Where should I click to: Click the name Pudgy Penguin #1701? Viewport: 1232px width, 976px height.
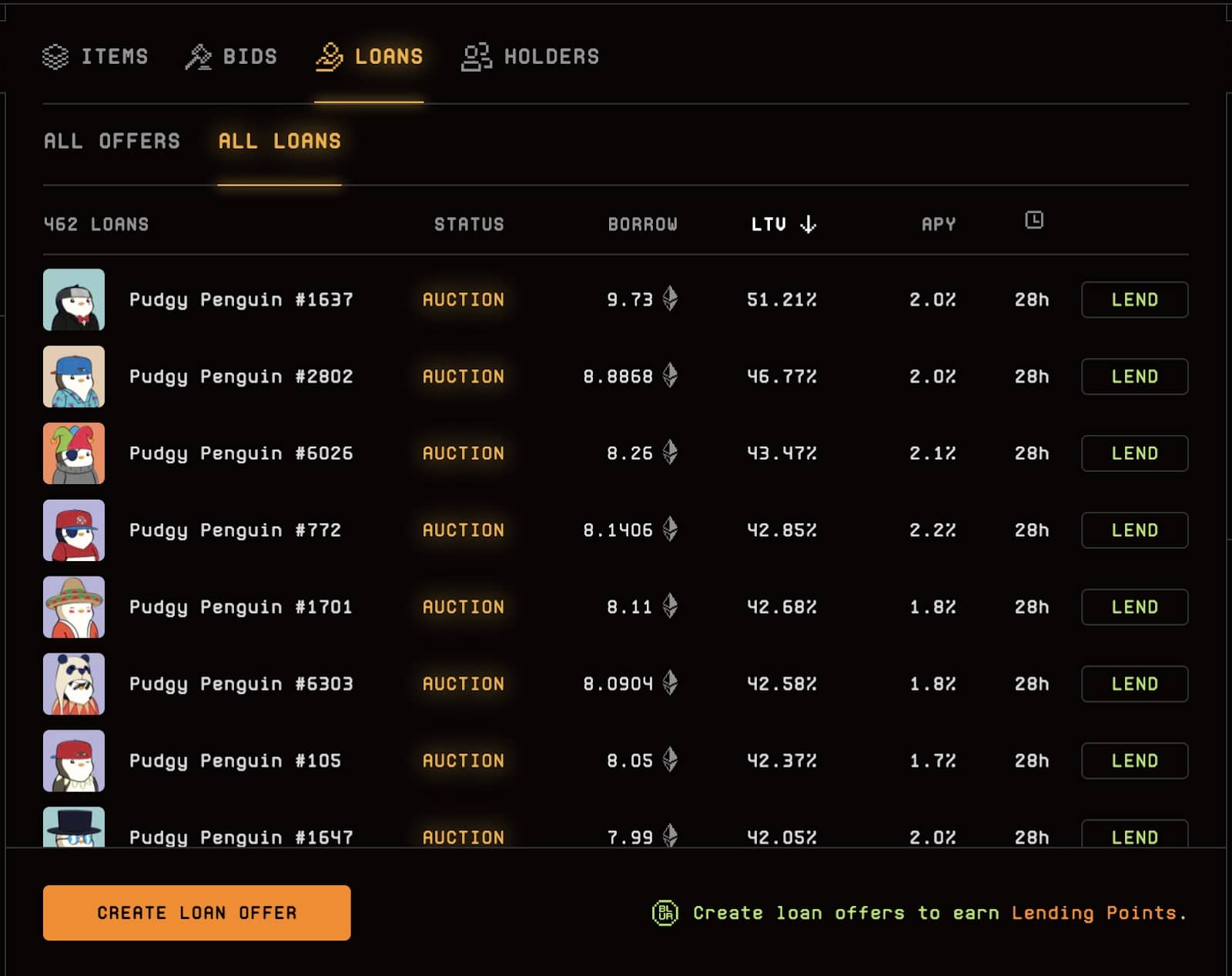coord(241,607)
